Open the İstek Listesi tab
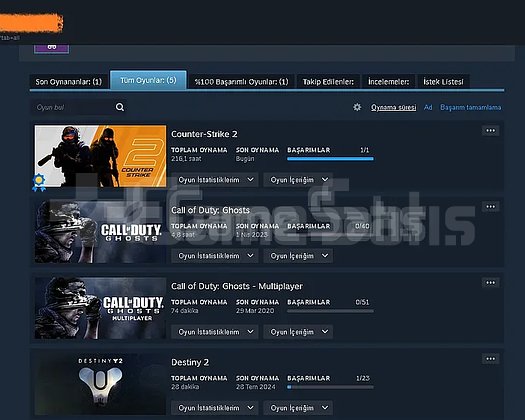 click(443, 82)
